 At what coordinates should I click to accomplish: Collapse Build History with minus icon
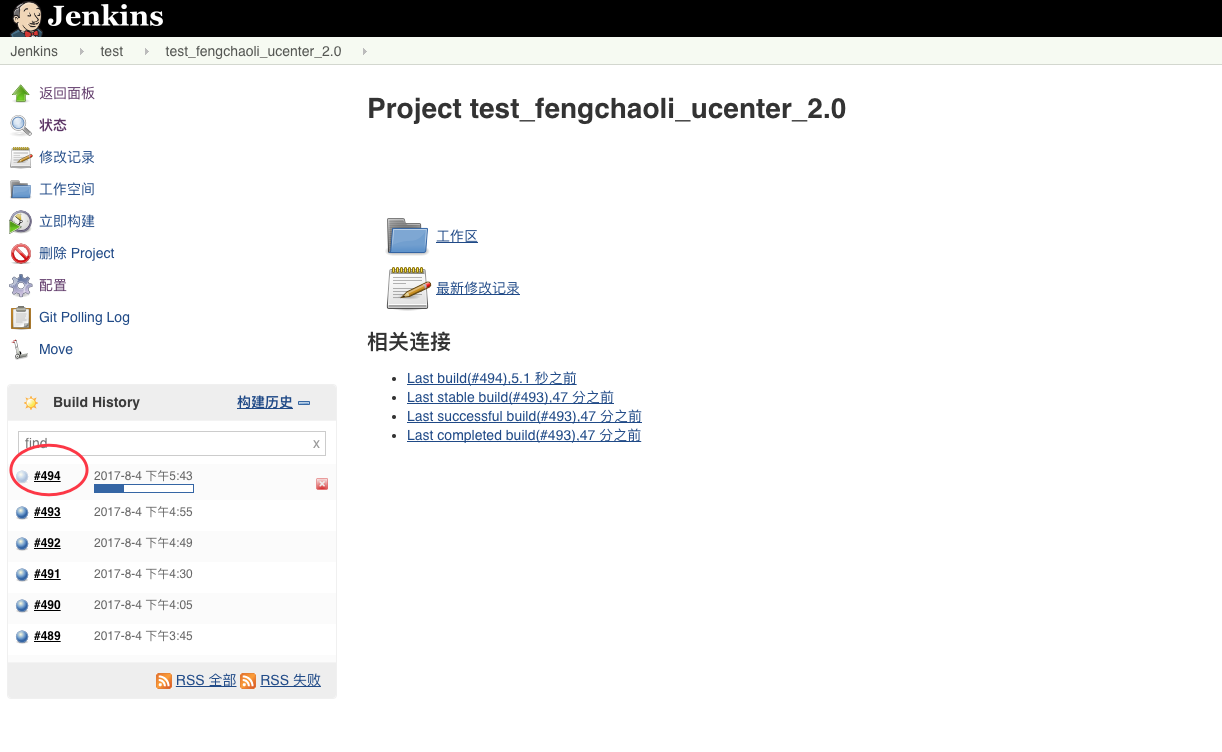pos(304,403)
